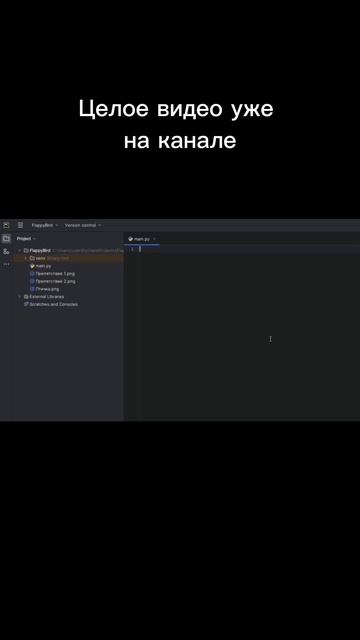
Task: Click the venv folder icon
Action: click(x=32, y=258)
